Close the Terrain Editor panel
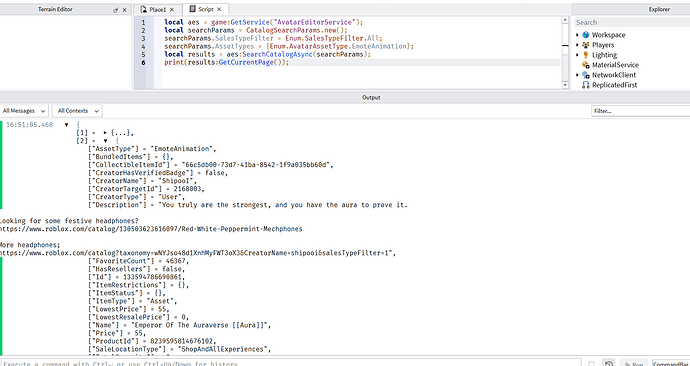The height and width of the screenshot is (366, 690). 125,10
